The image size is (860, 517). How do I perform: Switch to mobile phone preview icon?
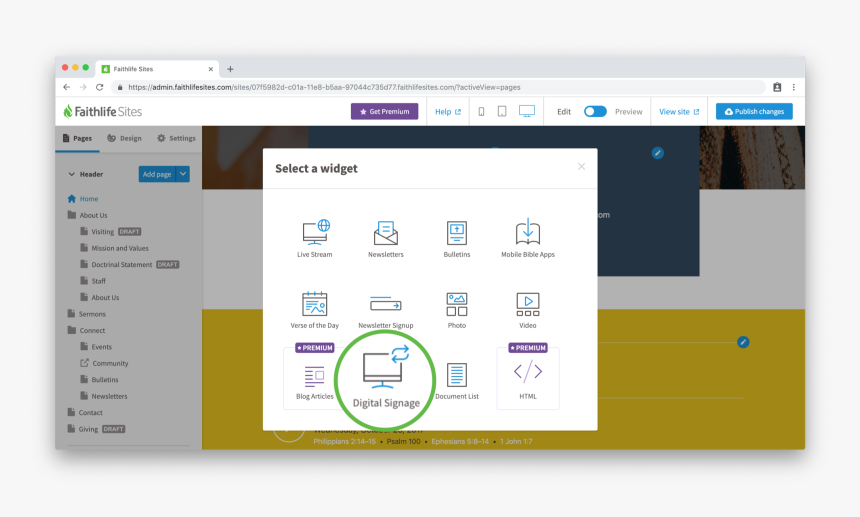point(481,111)
